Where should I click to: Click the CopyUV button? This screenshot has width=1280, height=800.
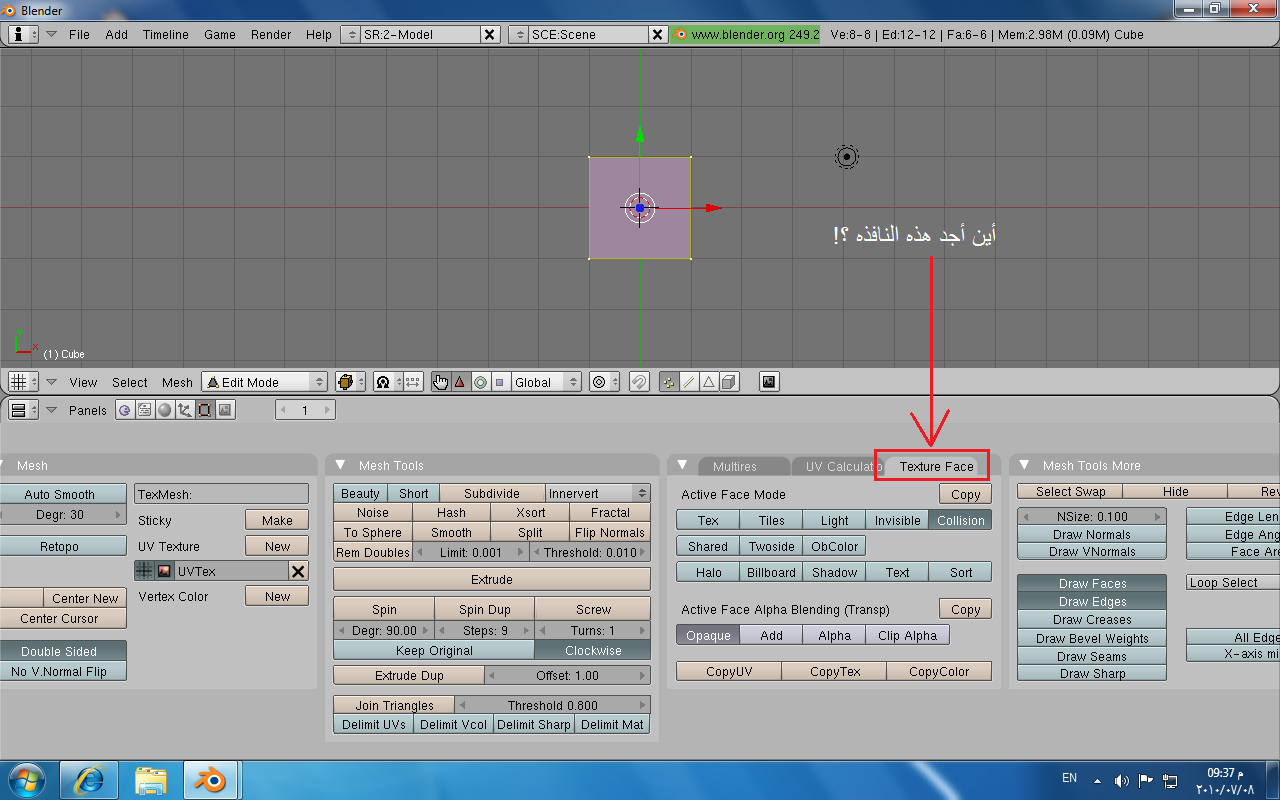click(x=729, y=671)
